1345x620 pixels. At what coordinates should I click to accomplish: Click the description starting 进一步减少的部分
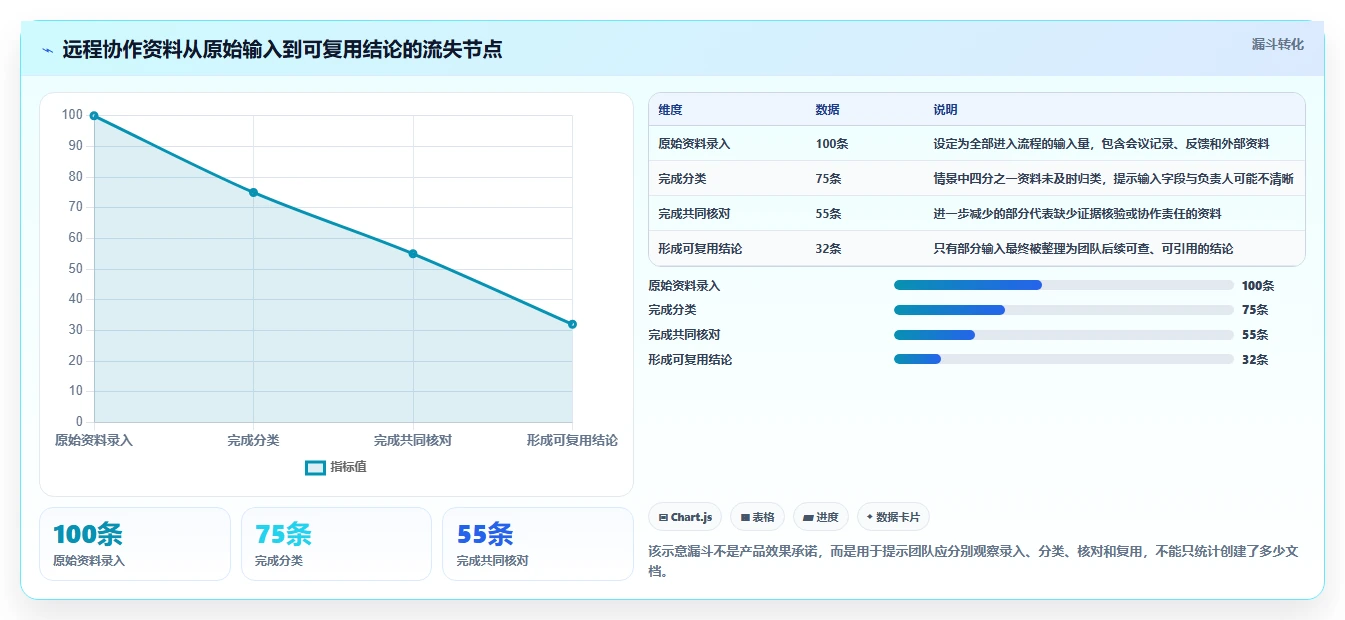pyautogui.click(x=1077, y=213)
